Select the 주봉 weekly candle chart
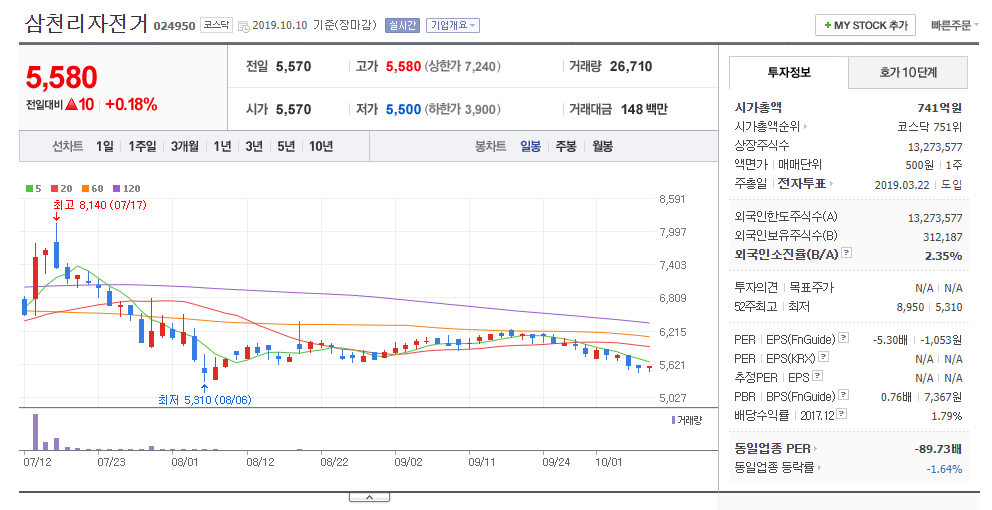Viewport: 992px width, 510px height. coord(566,146)
